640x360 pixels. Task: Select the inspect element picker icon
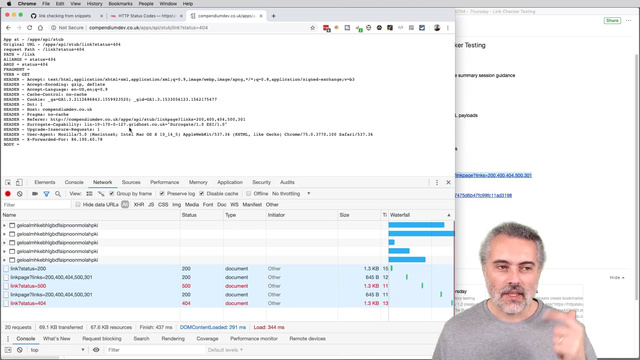[8, 182]
